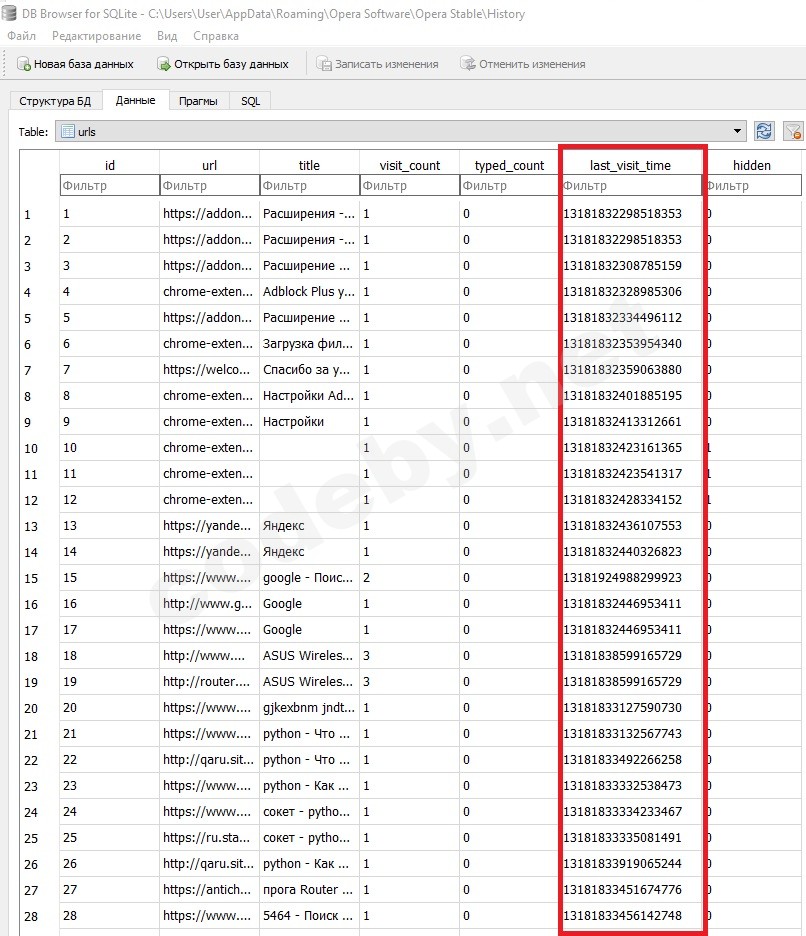This screenshot has width=806, height=936.
Task: Click the visit_count column header
Action: point(410,165)
